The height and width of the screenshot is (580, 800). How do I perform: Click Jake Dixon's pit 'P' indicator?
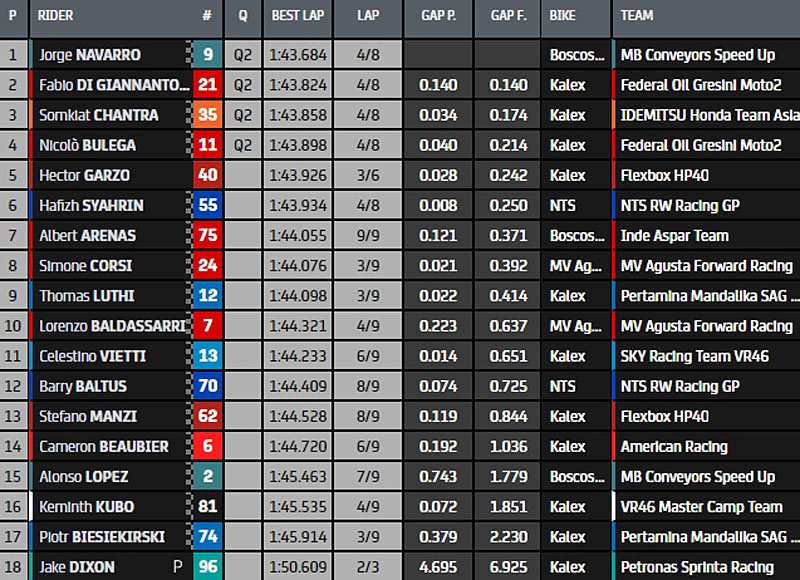coord(177,567)
